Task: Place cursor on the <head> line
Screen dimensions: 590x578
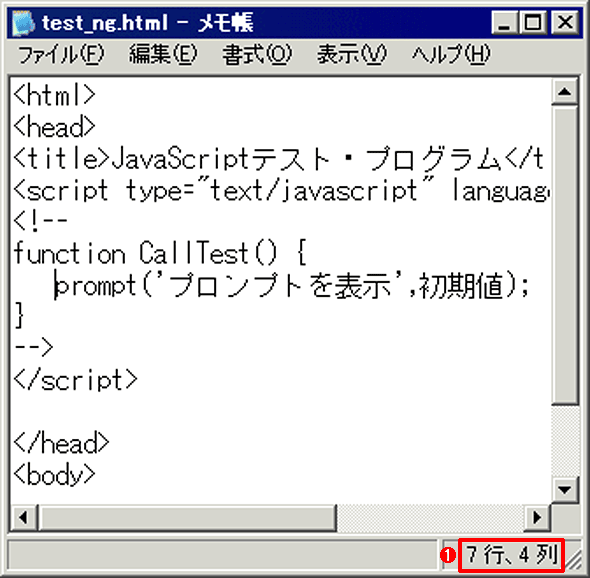Action: coord(54,127)
